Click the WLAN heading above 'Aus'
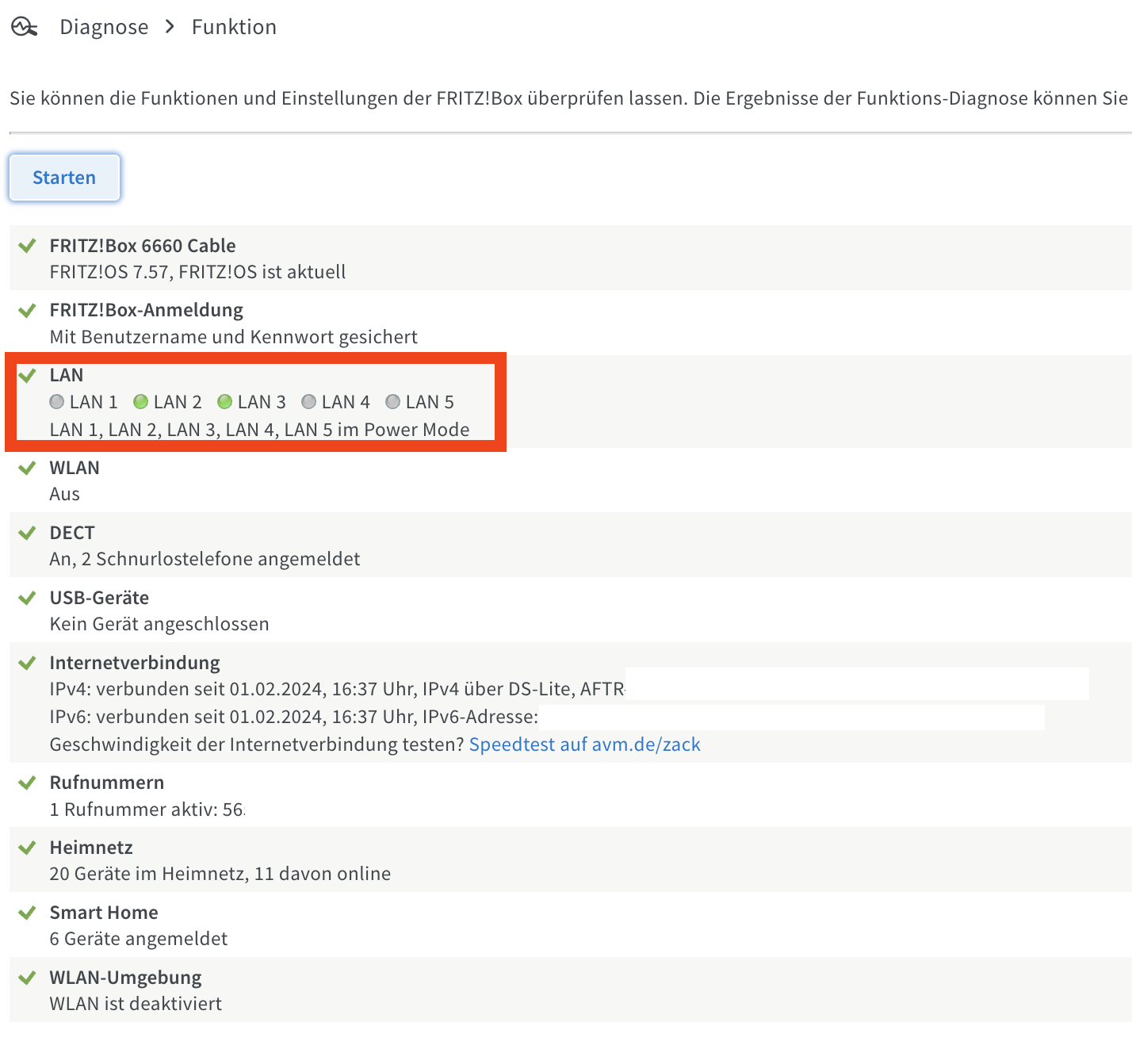Image resolution: width=1132 pixels, height=1064 pixels. tap(75, 468)
